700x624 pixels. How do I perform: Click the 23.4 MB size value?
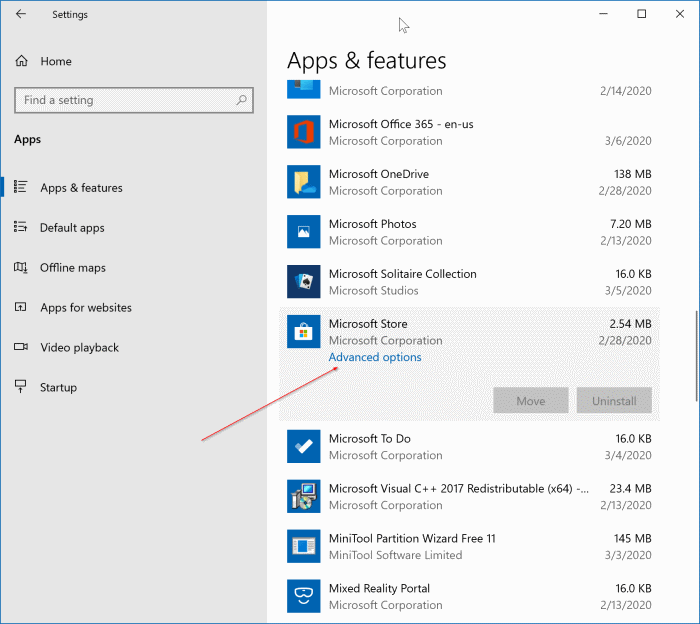(x=630, y=489)
